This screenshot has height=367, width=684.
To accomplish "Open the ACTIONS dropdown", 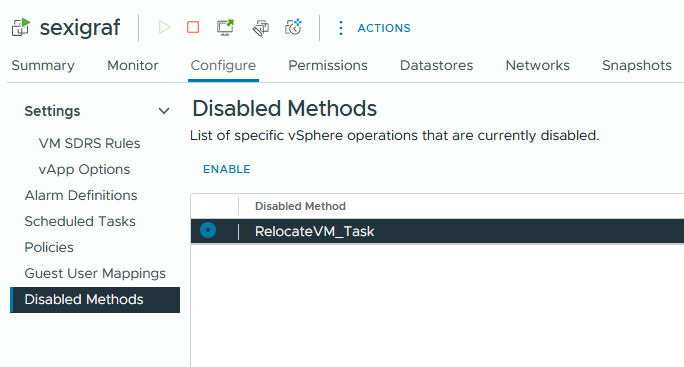I will pyautogui.click(x=384, y=28).
